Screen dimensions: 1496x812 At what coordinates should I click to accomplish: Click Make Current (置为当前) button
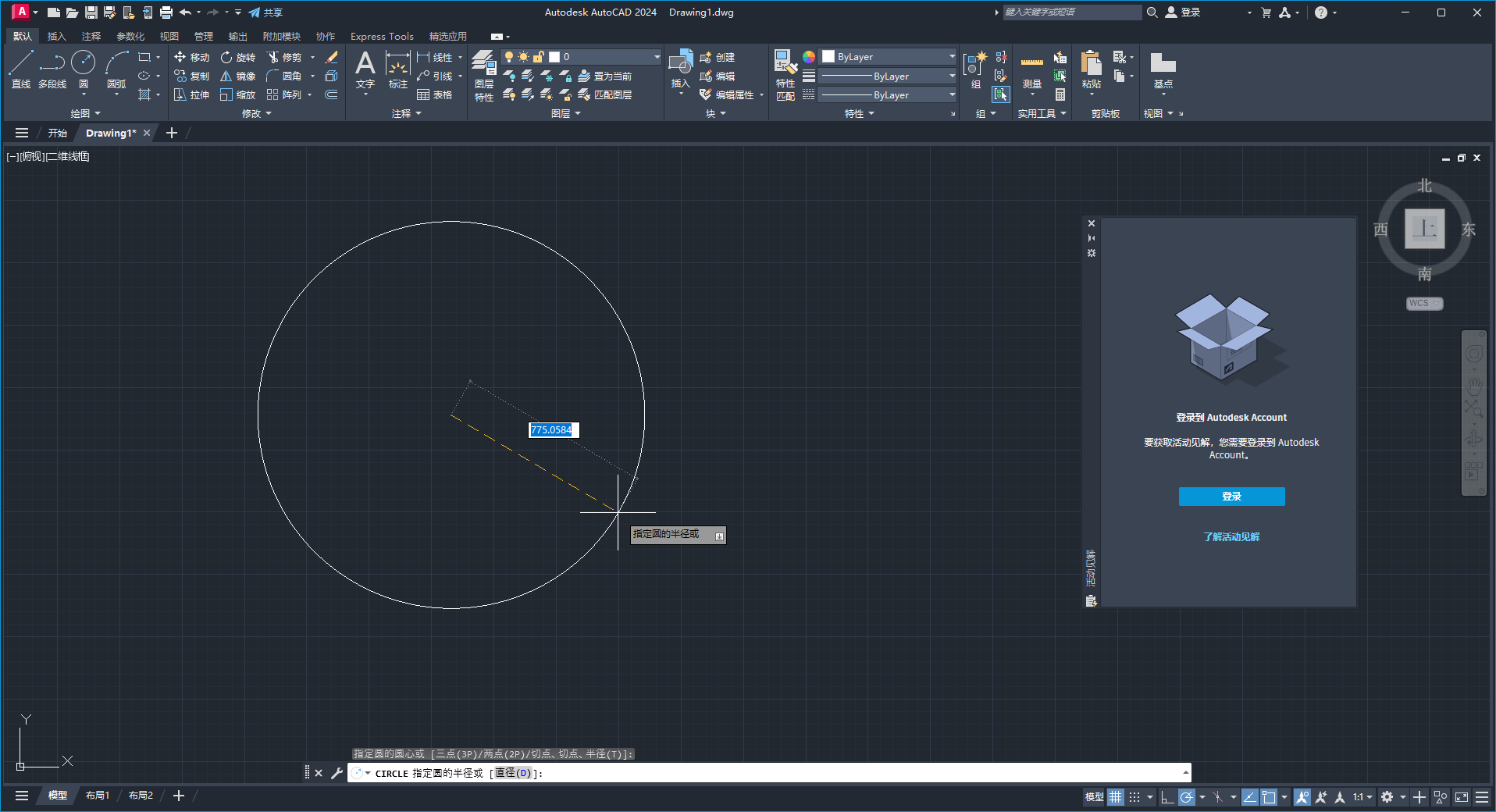(x=605, y=76)
